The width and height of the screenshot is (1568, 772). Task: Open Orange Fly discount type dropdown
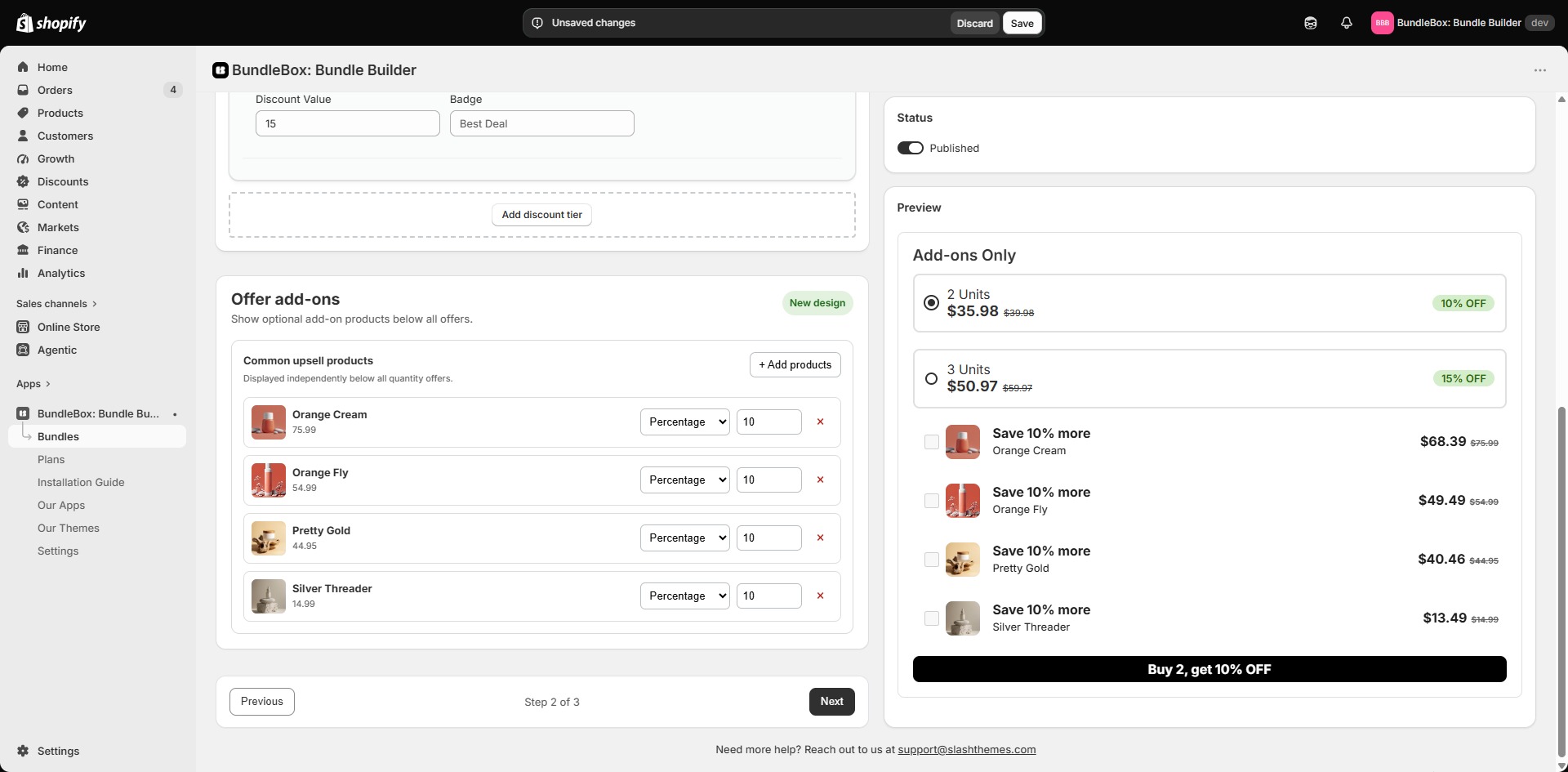pos(684,480)
